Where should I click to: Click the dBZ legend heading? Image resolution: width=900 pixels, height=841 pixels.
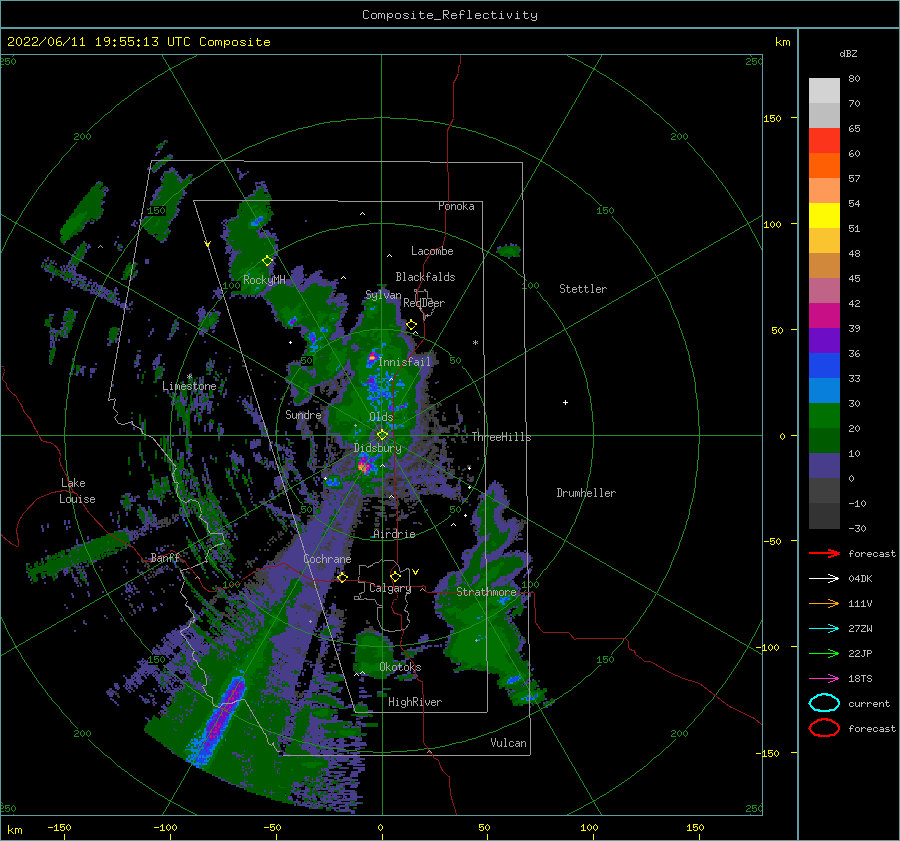coord(848,53)
